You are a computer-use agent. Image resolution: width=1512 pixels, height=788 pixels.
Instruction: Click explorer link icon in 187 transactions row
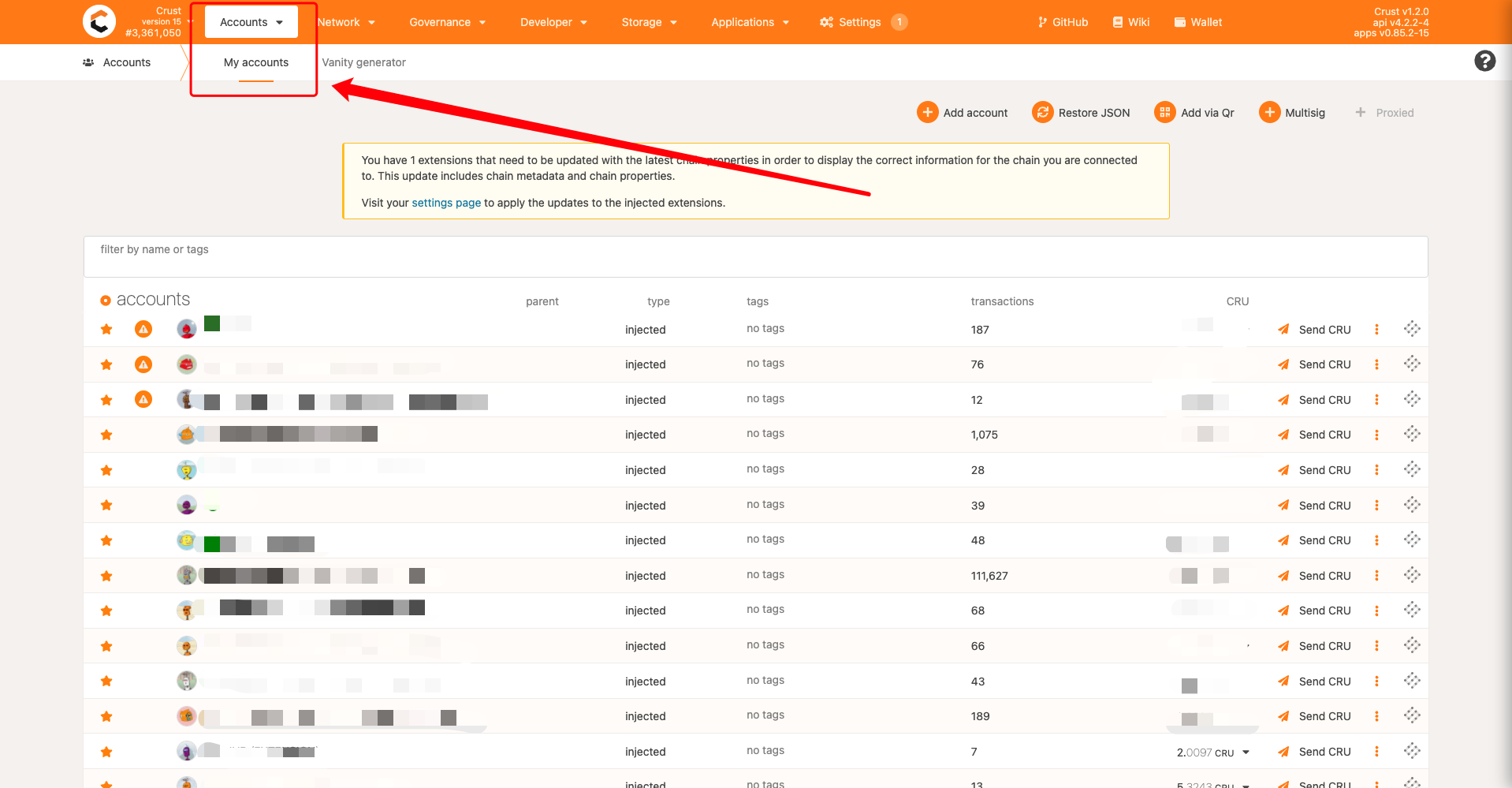(x=1412, y=329)
